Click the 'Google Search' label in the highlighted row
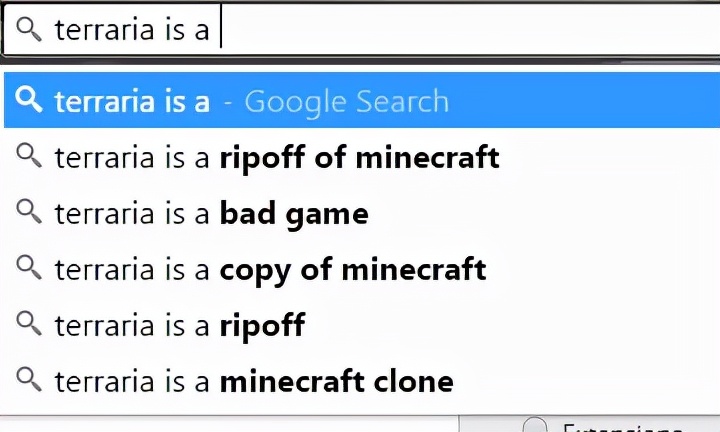This screenshot has height=432, width=720. point(346,101)
